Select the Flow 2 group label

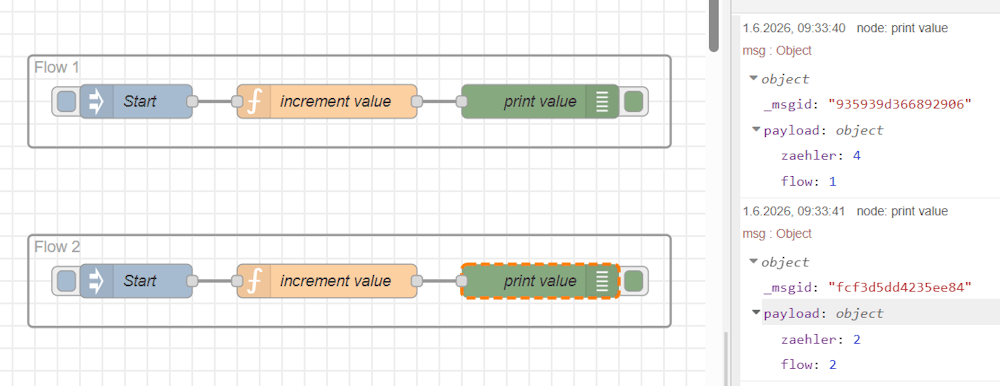click(x=57, y=247)
